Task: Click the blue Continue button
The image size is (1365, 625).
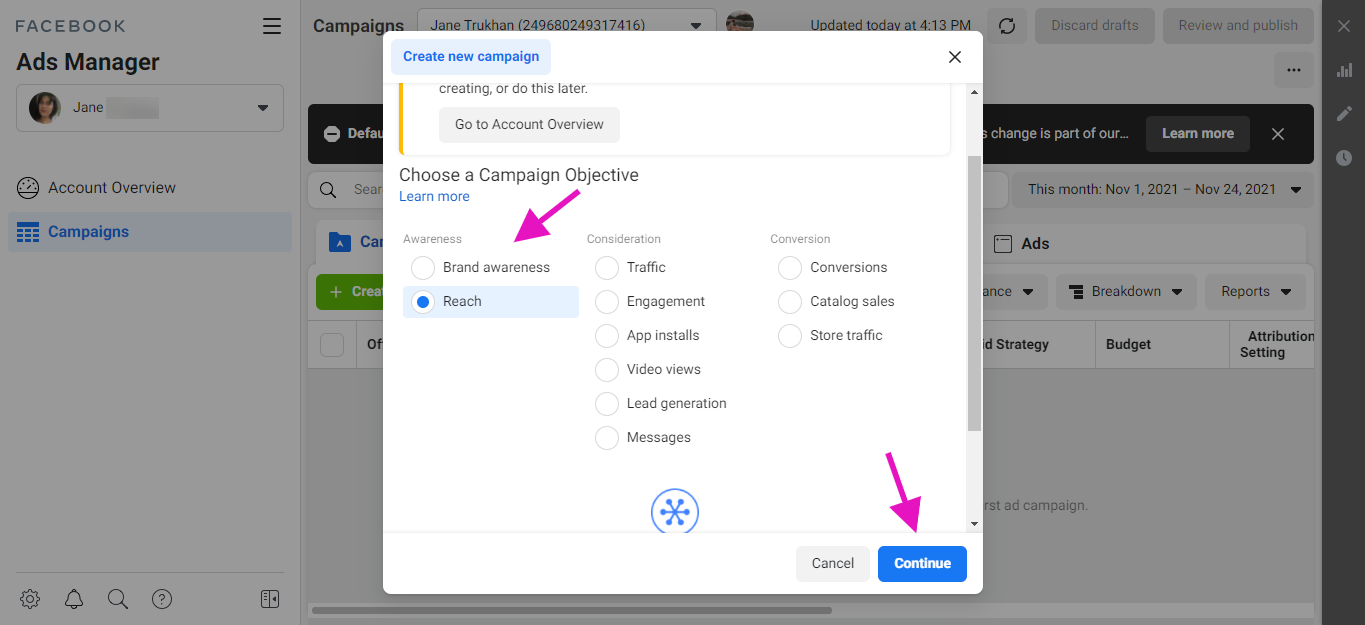Action: pos(922,564)
